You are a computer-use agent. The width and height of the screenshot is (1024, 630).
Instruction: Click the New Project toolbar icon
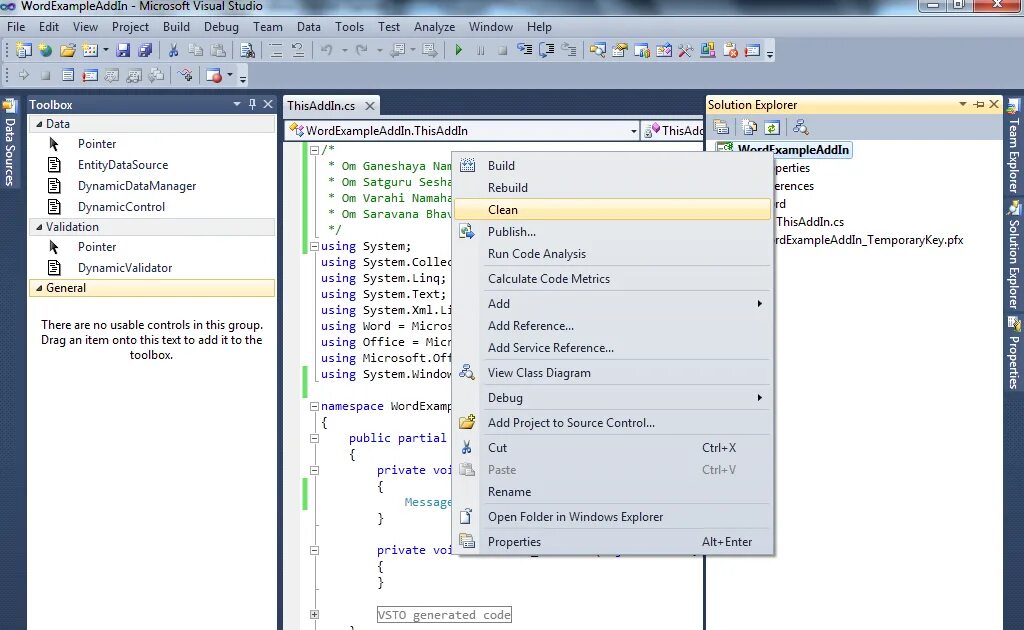24,50
